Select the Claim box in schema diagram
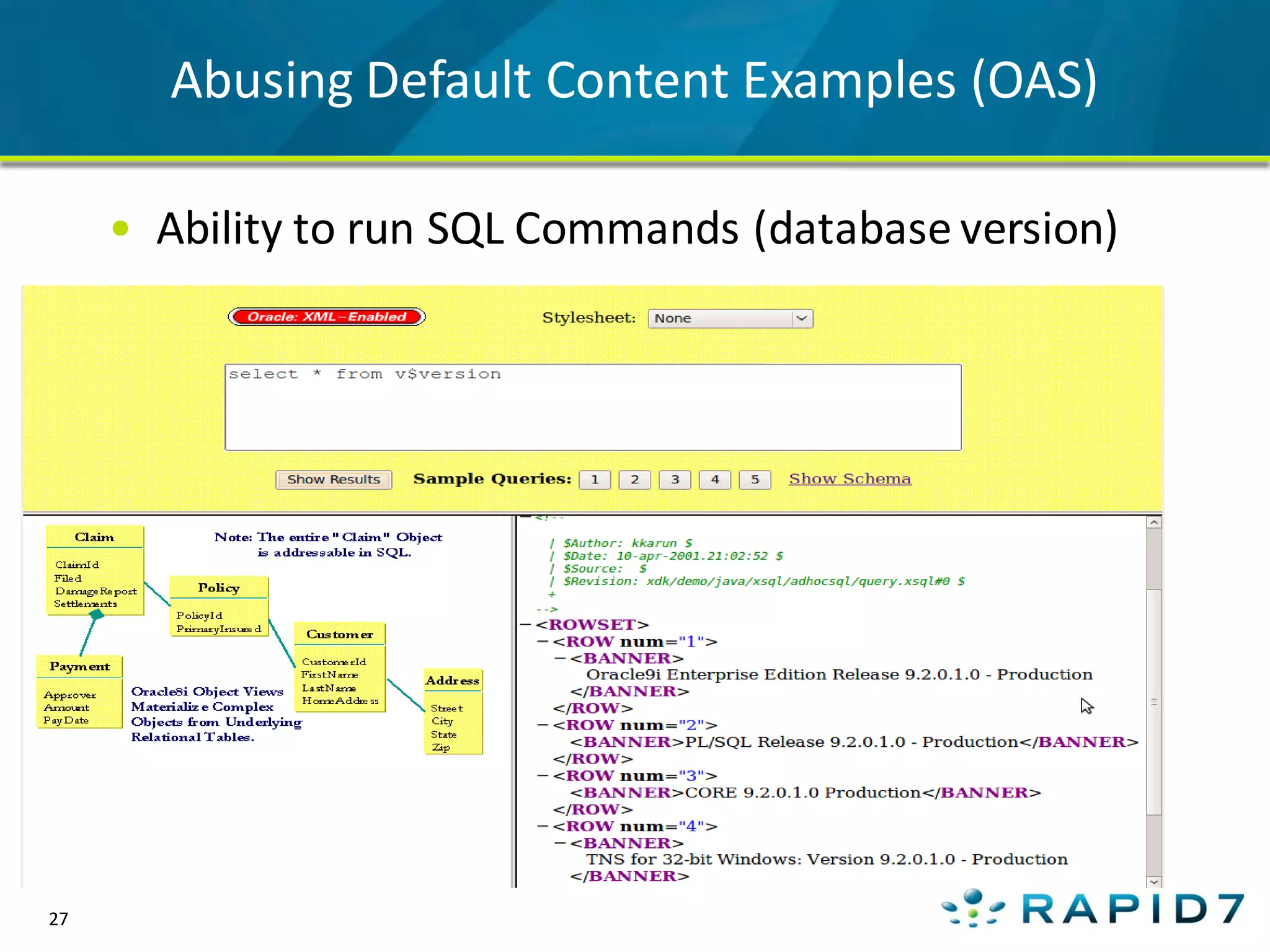The height and width of the screenshot is (952, 1270). coord(95,570)
